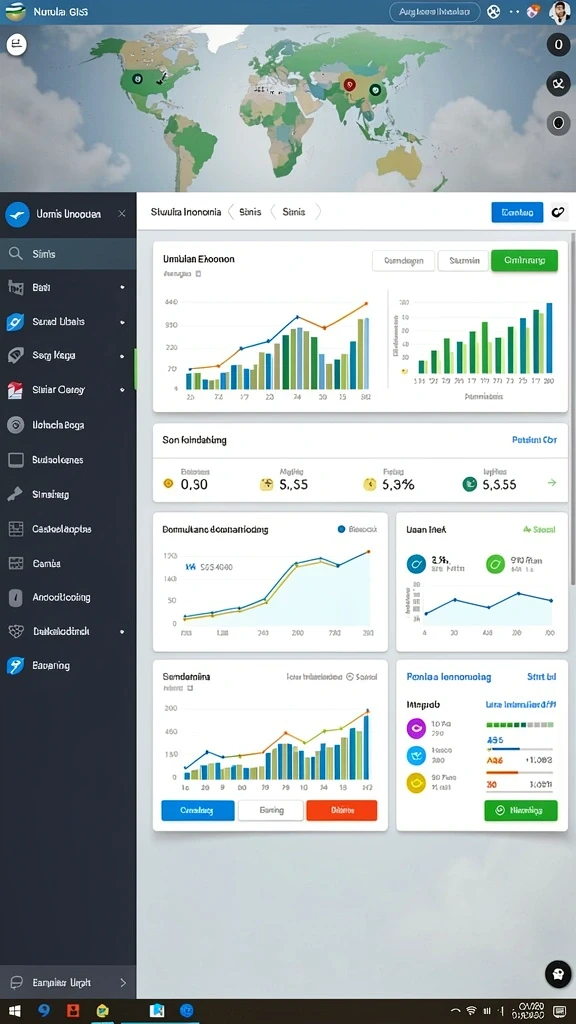Open the Camba sidebar item

(x=68, y=563)
